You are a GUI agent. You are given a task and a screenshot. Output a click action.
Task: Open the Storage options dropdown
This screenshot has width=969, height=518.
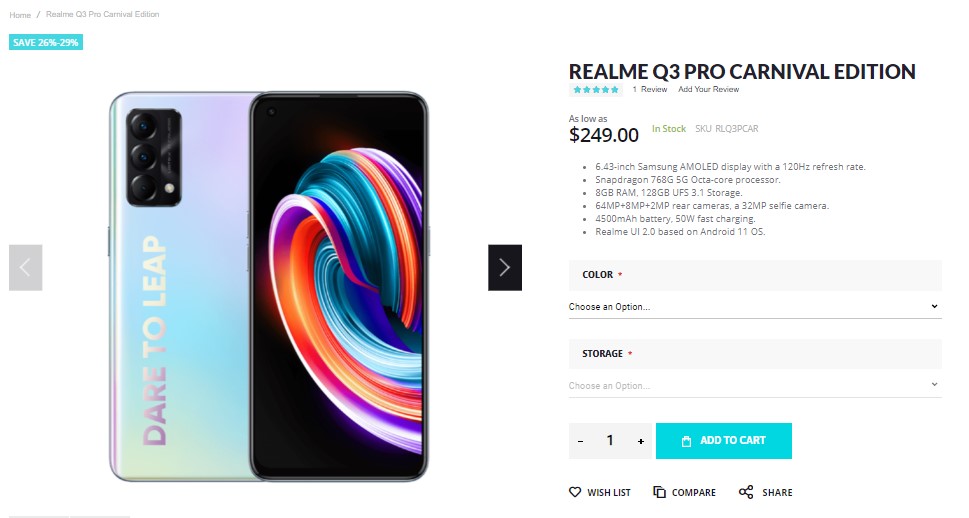pos(755,385)
